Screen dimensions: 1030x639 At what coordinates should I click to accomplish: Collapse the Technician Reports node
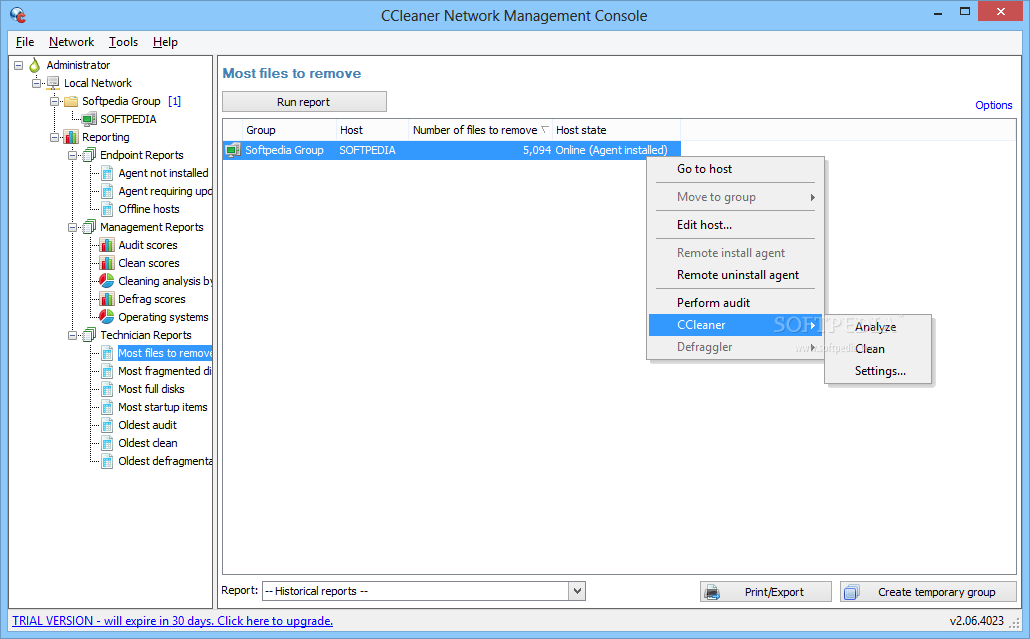click(x=72, y=335)
